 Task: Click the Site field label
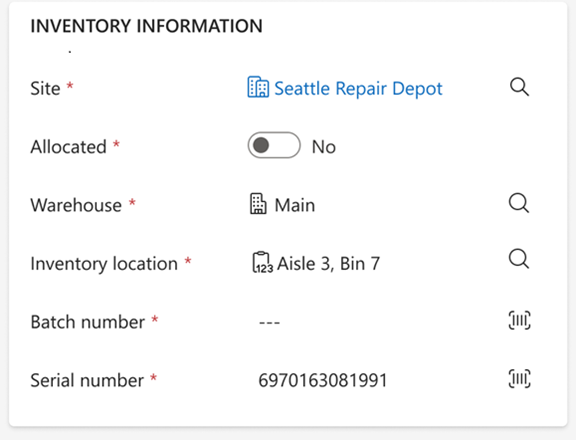(45, 89)
